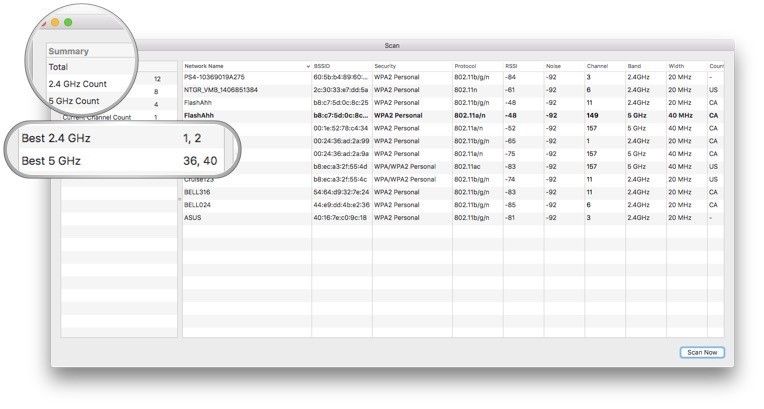Click the sort arrow in Network Name header
The width and height of the screenshot is (764, 409).
click(x=307, y=66)
